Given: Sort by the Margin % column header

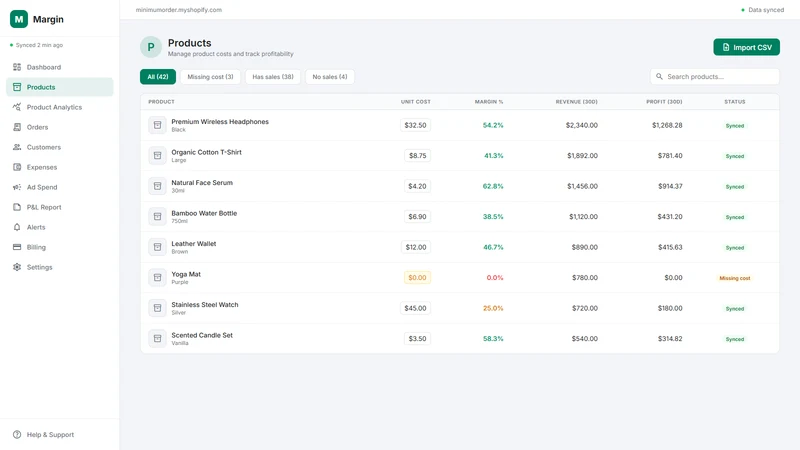Looking at the screenshot, I should tap(489, 102).
